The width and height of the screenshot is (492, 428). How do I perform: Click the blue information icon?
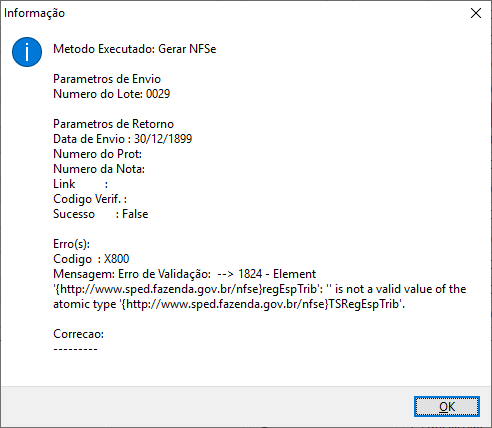pyautogui.click(x=27, y=52)
